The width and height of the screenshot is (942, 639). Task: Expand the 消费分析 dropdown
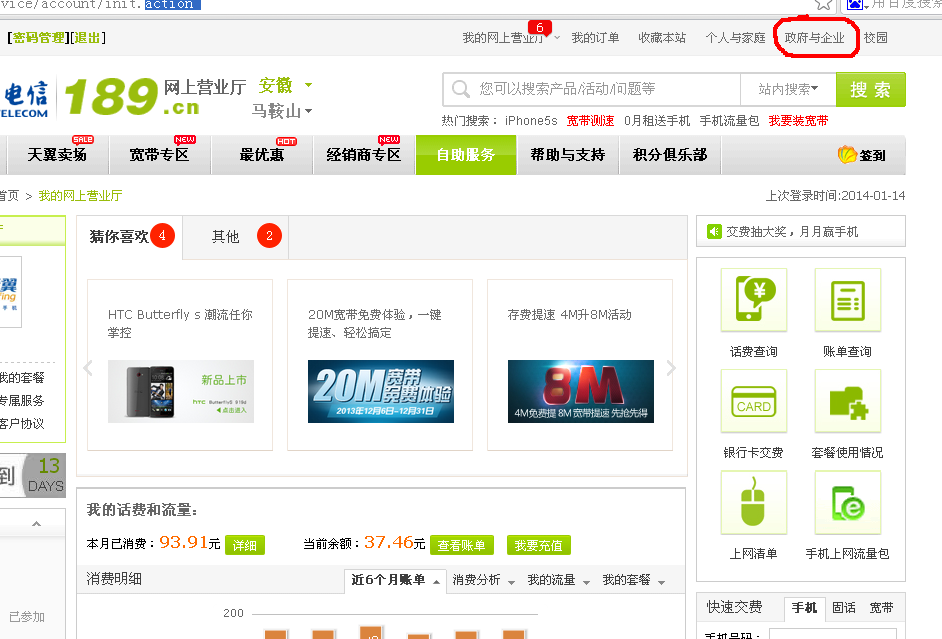point(511,582)
